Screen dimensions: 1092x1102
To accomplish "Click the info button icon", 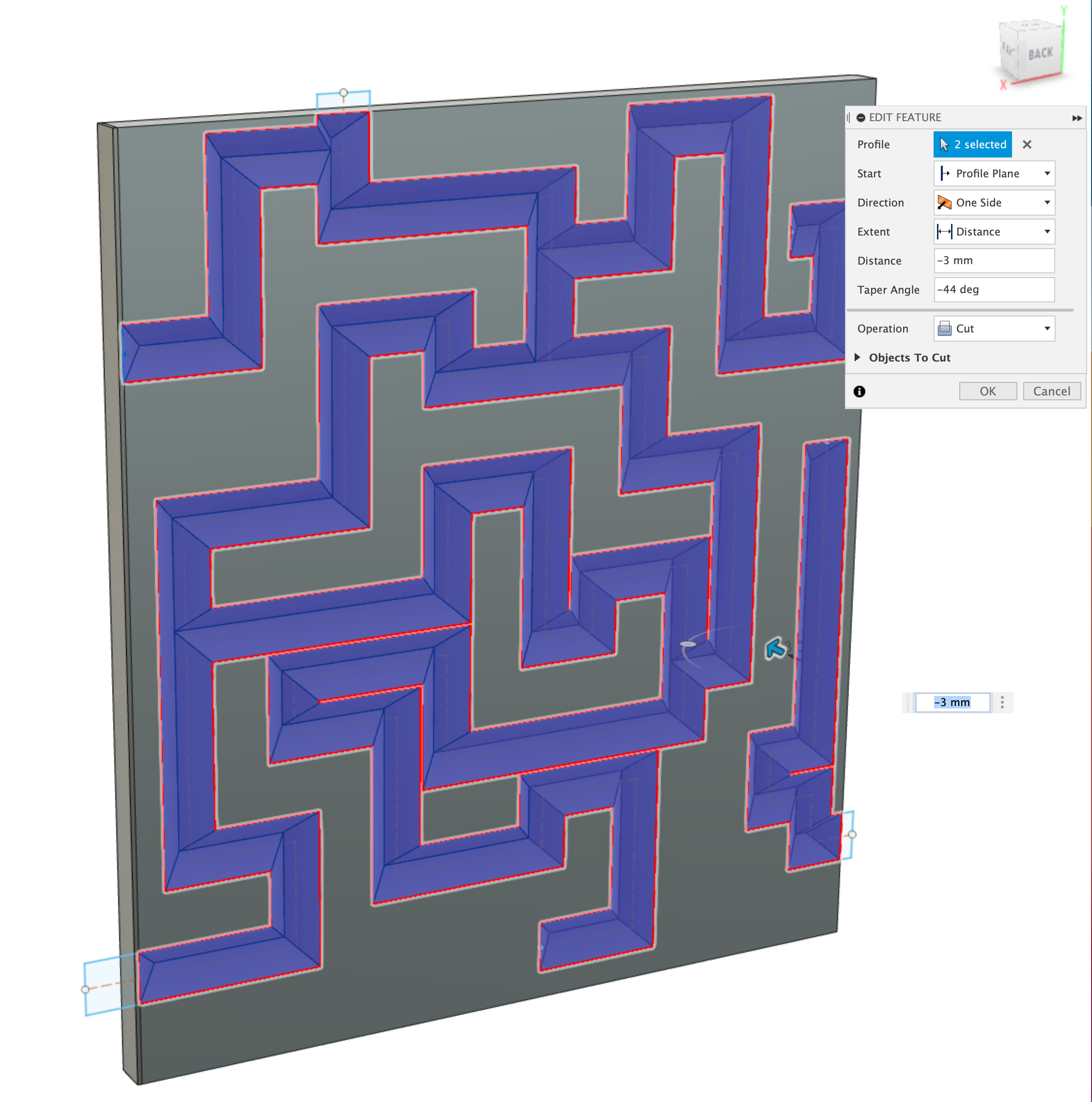I will tap(858, 390).
